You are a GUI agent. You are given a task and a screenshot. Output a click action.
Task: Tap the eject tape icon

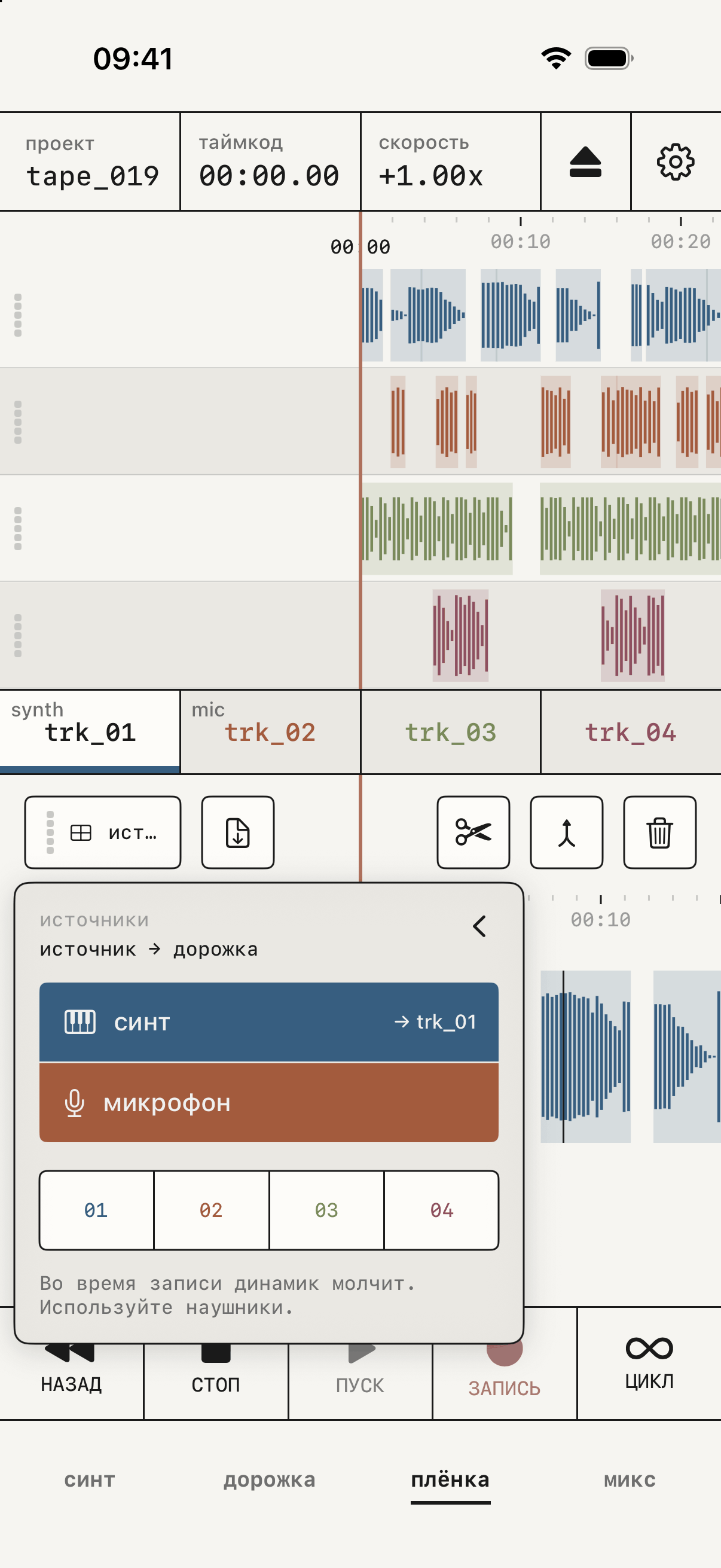tap(585, 162)
